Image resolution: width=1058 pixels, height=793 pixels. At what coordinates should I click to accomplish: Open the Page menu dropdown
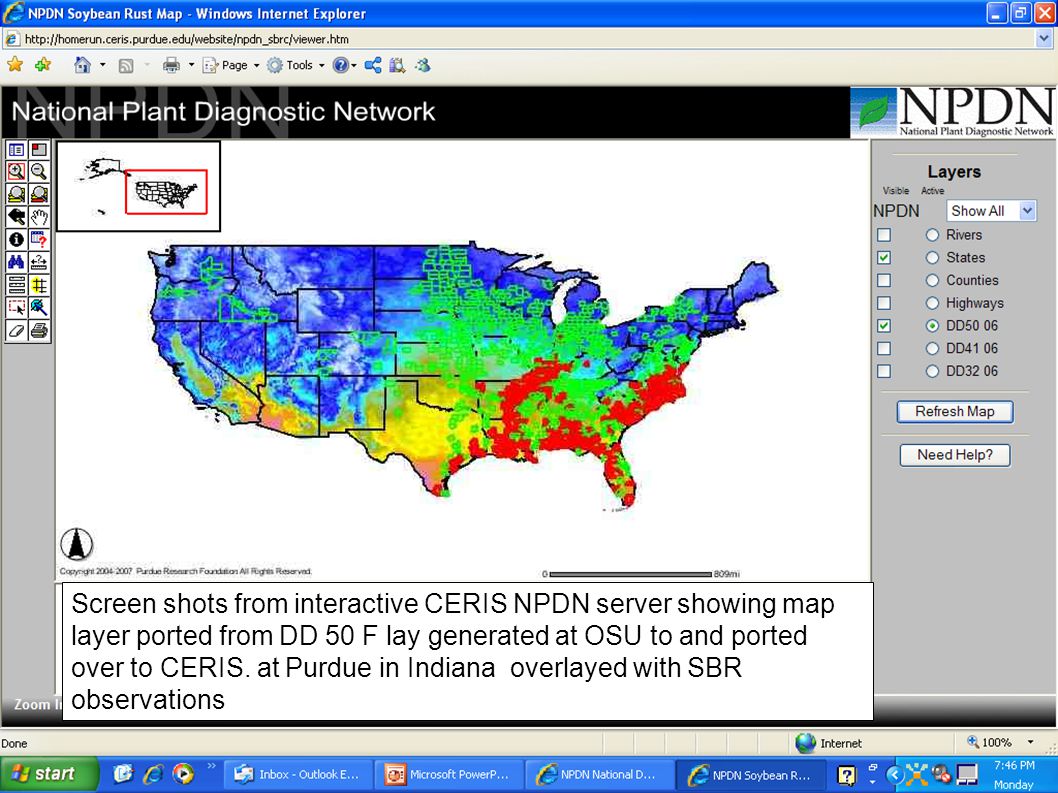pyautogui.click(x=231, y=65)
